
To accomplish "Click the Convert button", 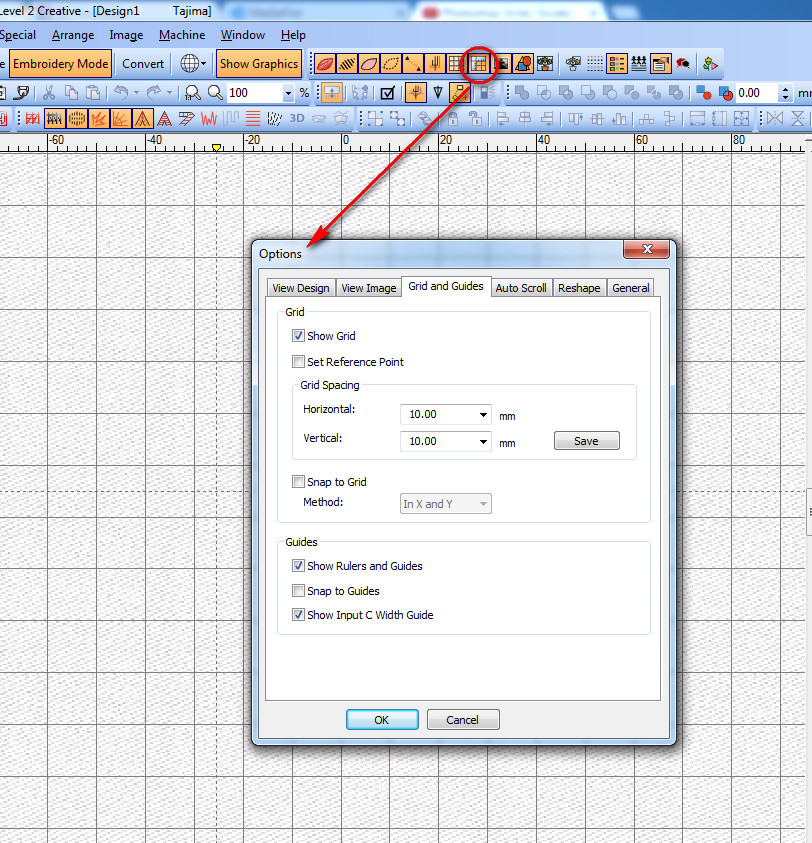I will point(143,63).
